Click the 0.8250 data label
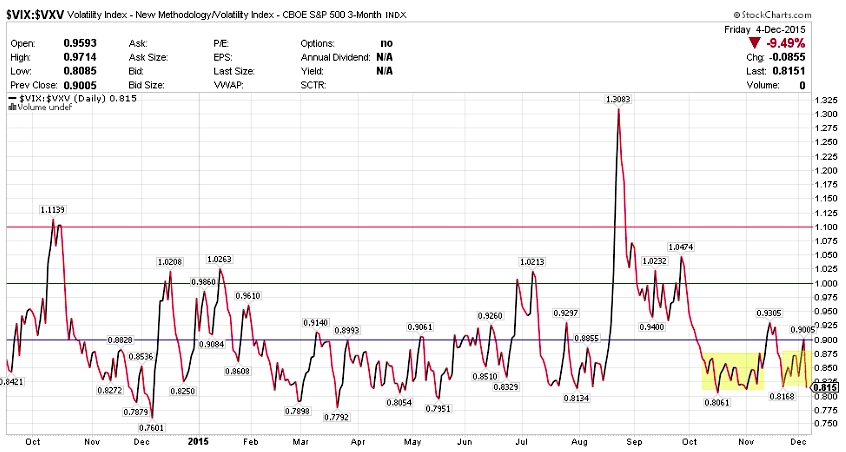The image size is (846, 452). (x=182, y=391)
